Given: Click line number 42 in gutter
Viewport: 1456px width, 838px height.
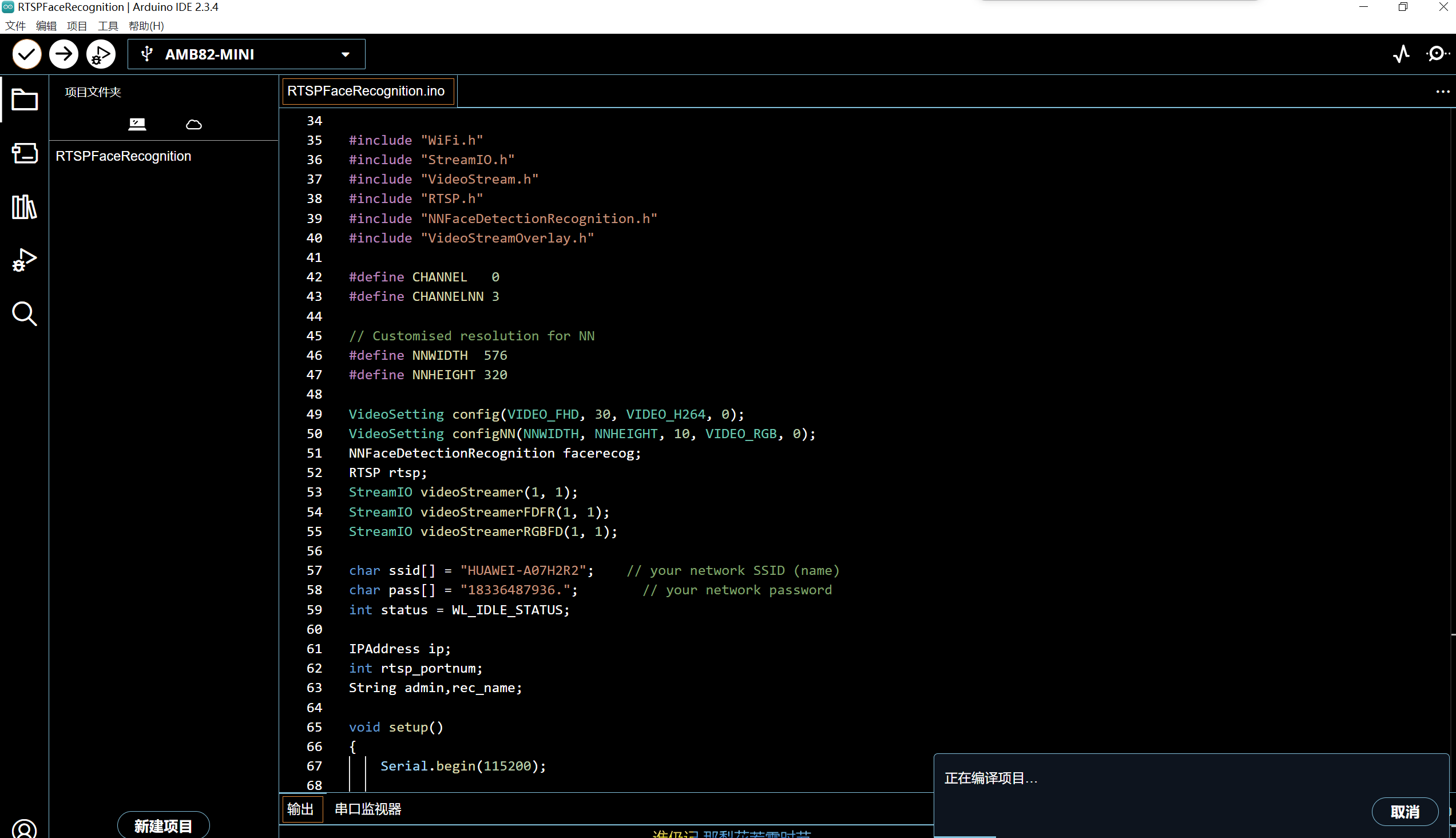Looking at the screenshot, I should 314,277.
